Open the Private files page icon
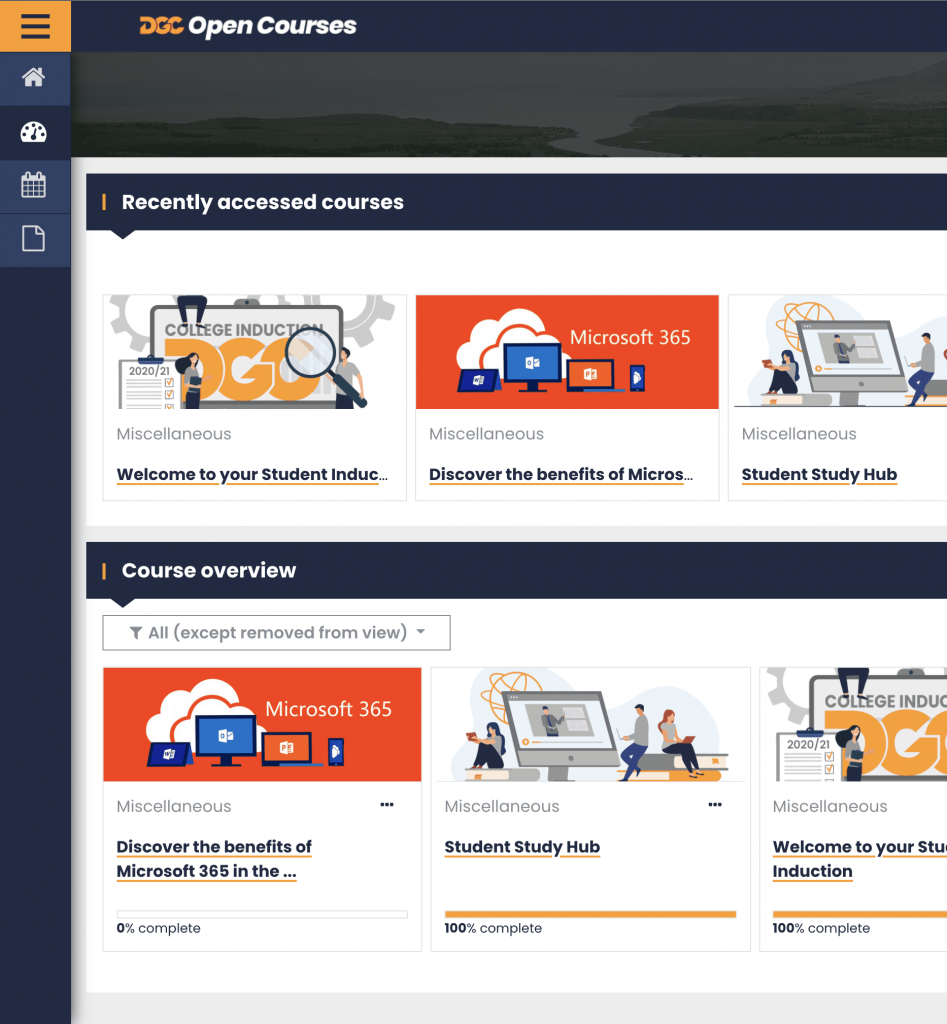The image size is (947, 1024). (x=34, y=239)
